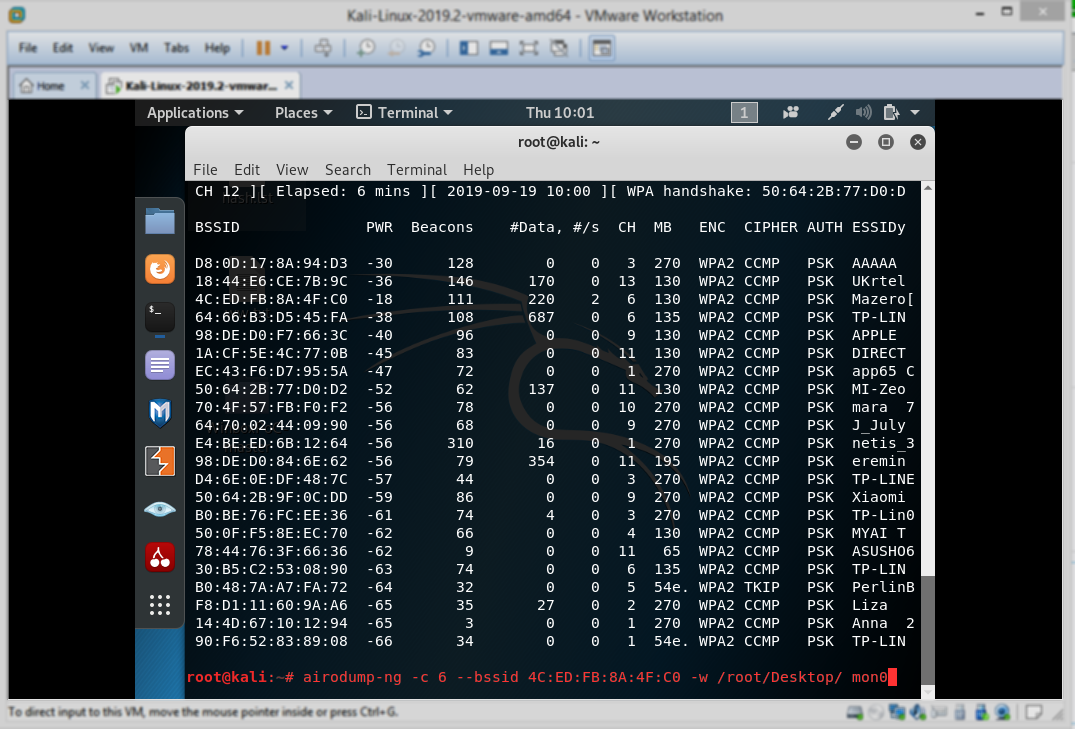The image size is (1075, 729).
Task: Open the VMware File menu
Action: point(27,48)
